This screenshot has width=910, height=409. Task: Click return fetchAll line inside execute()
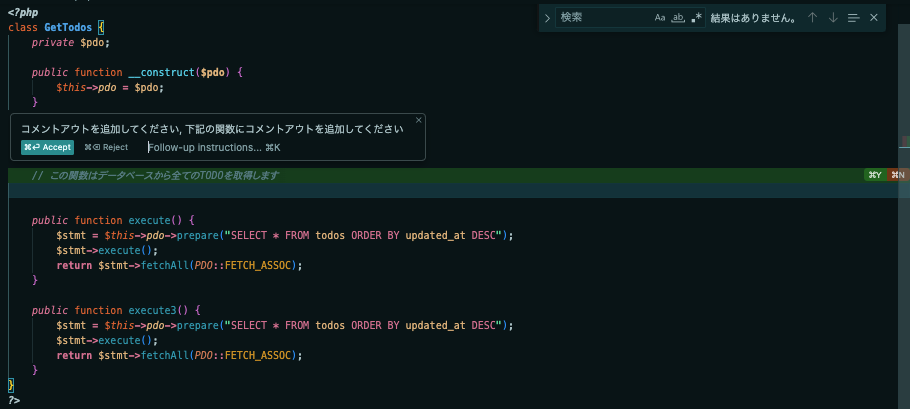point(180,266)
